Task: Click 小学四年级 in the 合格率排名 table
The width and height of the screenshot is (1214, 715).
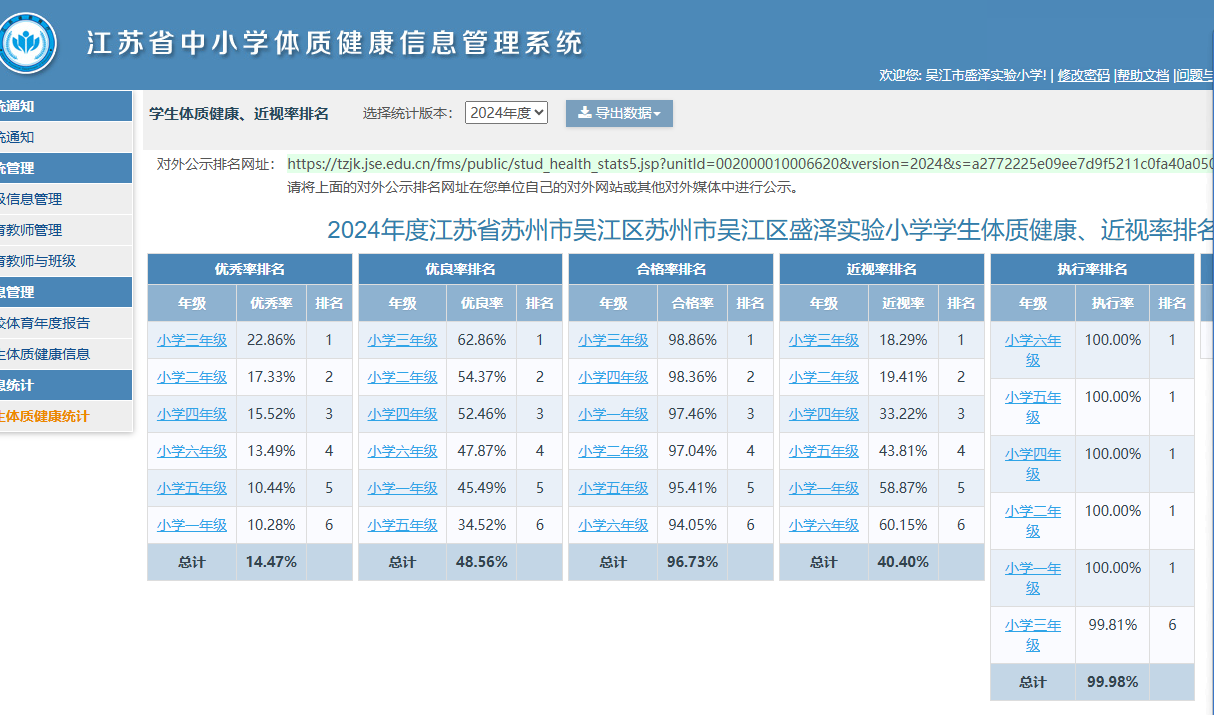Action: pos(613,377)
